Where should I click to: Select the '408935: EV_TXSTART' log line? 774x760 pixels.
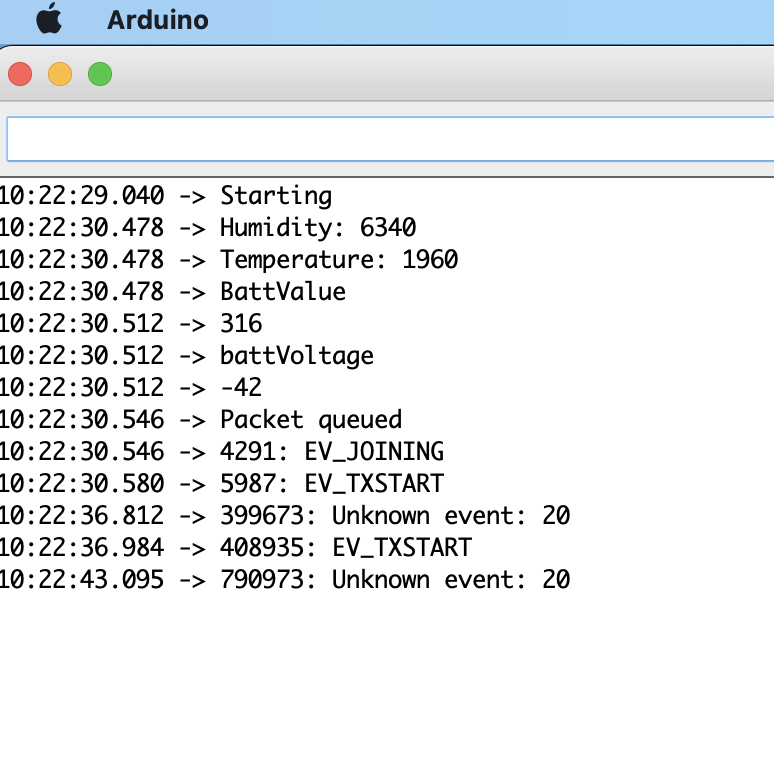236,548
